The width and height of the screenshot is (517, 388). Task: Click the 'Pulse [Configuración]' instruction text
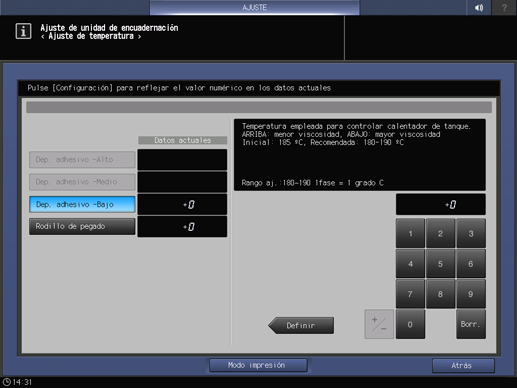(179, 88)
